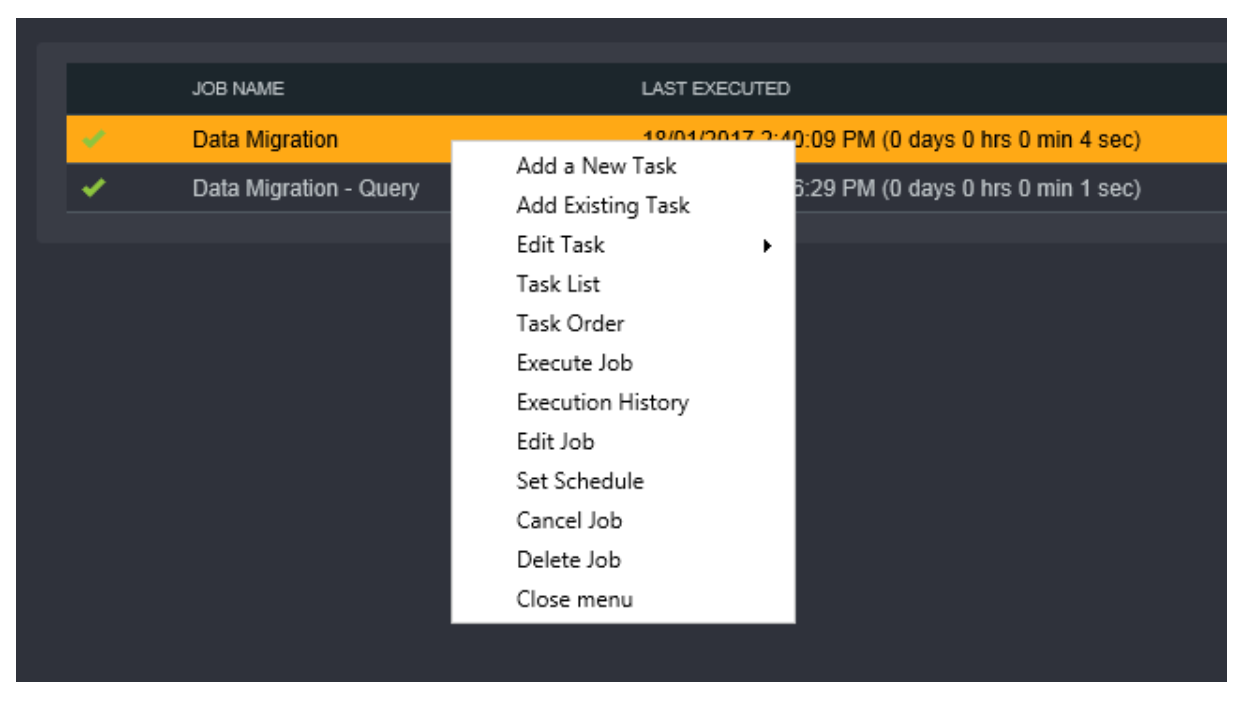
Task: Open the Edit Task submenu
Action: point(560,244)
